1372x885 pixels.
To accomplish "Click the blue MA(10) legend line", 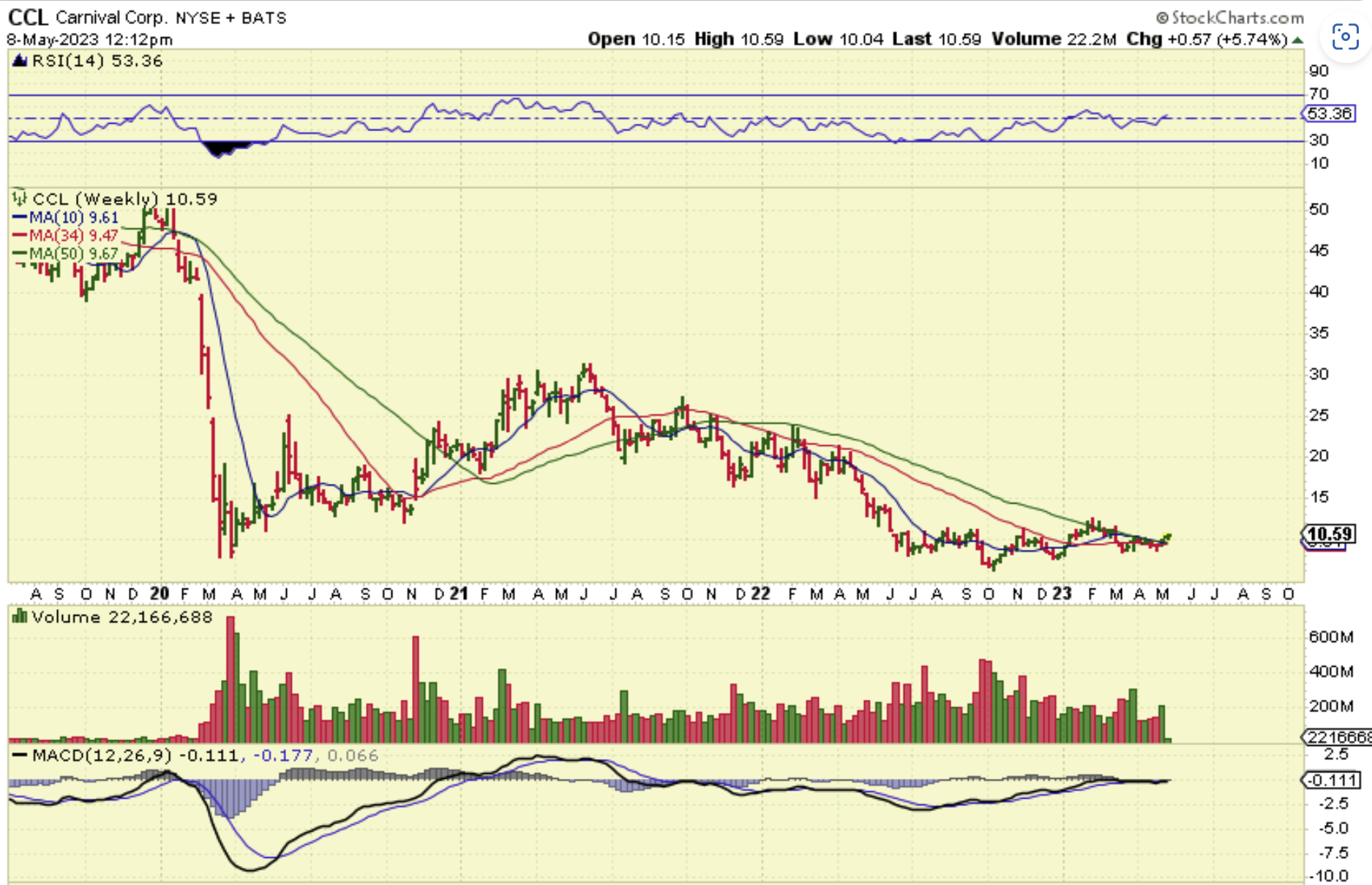I will pyautogui.click(x=20, y=217).
